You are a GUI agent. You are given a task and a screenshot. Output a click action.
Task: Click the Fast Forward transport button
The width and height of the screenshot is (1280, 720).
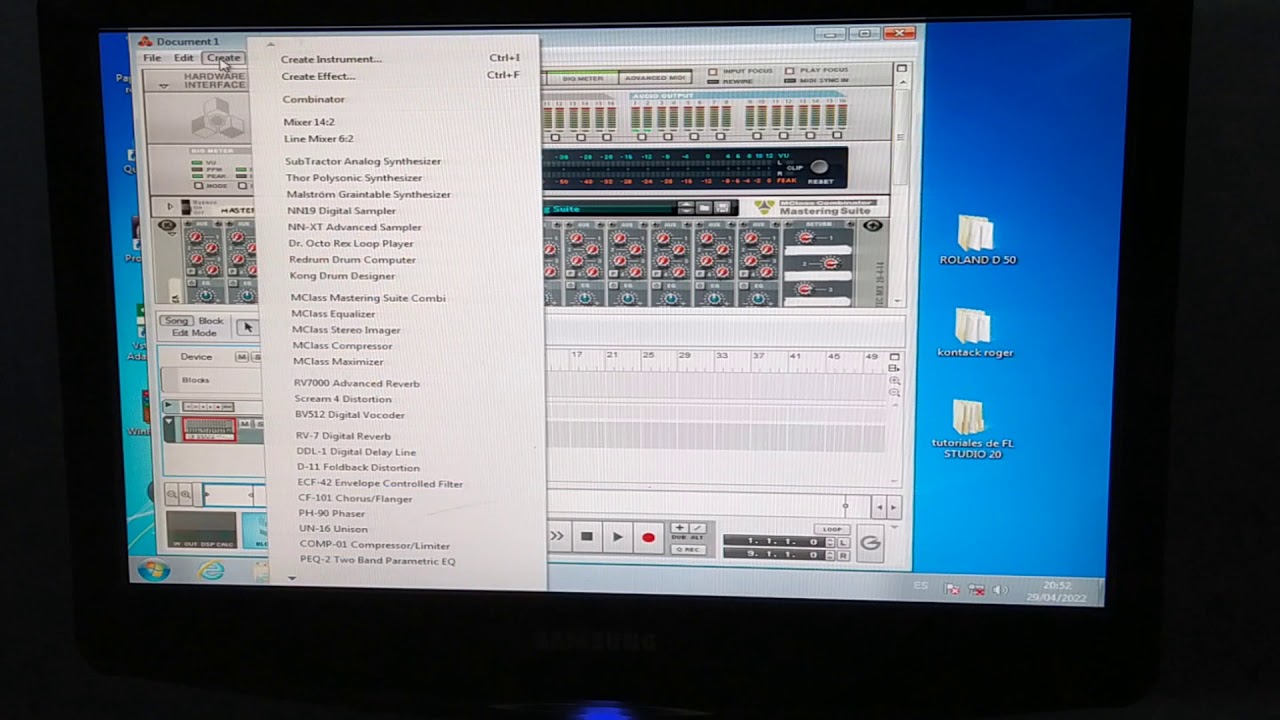(557, 536)
